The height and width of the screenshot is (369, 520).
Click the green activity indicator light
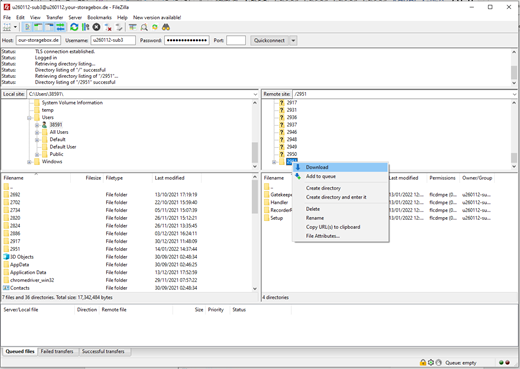pos(501,363)
